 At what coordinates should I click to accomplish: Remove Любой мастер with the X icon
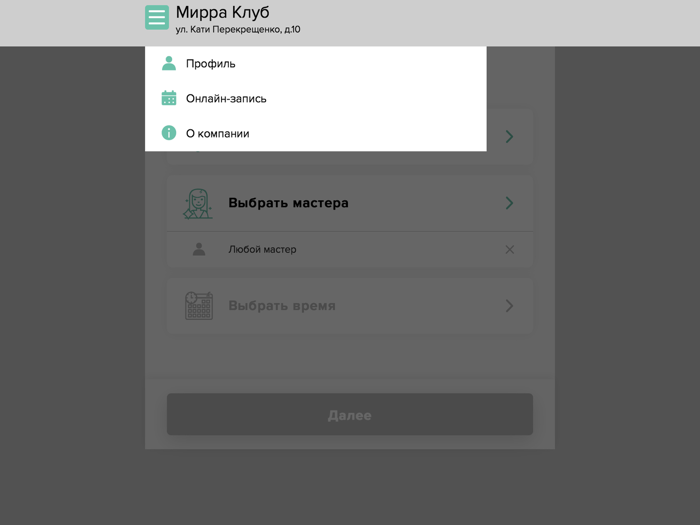pyautogui.click(x=509, y=250)
